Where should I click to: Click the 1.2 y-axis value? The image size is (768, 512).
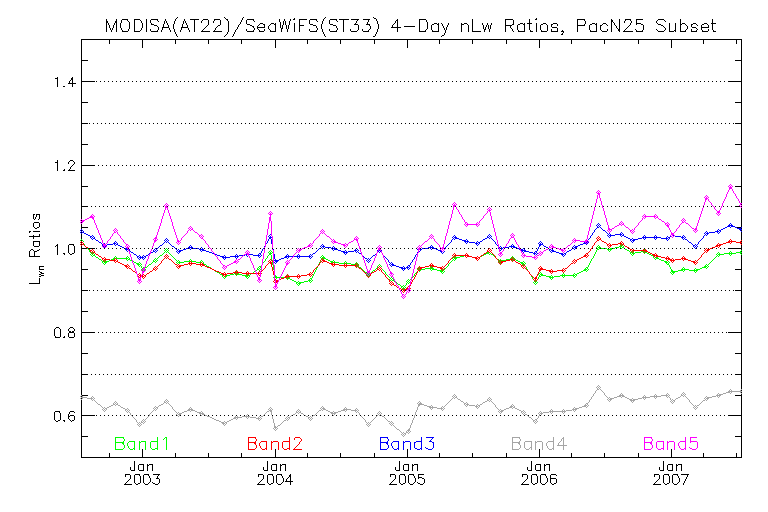point(64,166)
